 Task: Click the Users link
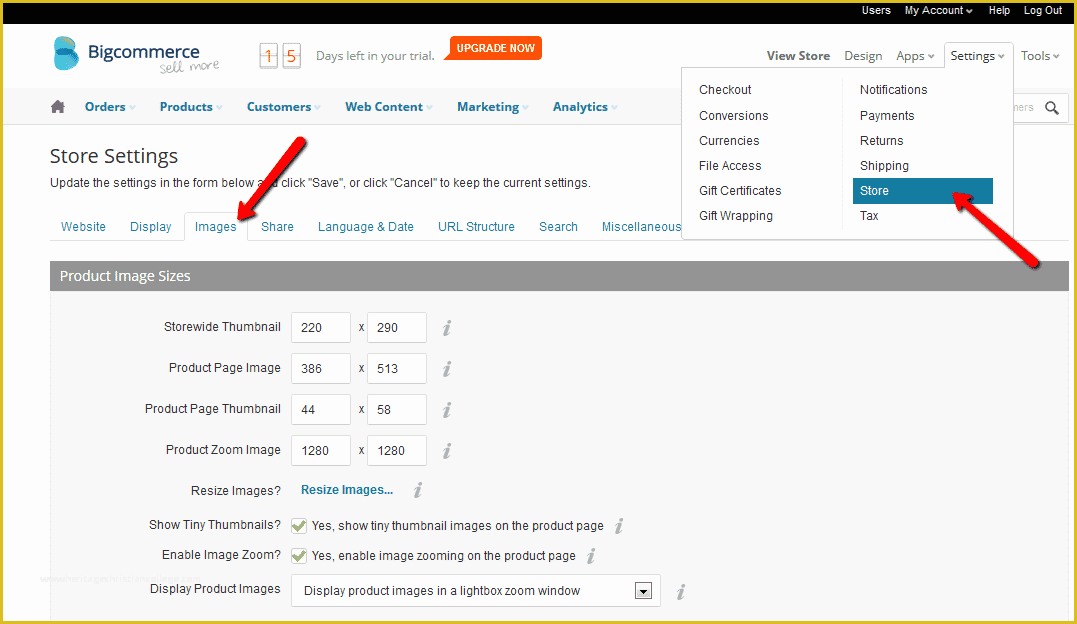pyautogui.click(x=876, y=10)
